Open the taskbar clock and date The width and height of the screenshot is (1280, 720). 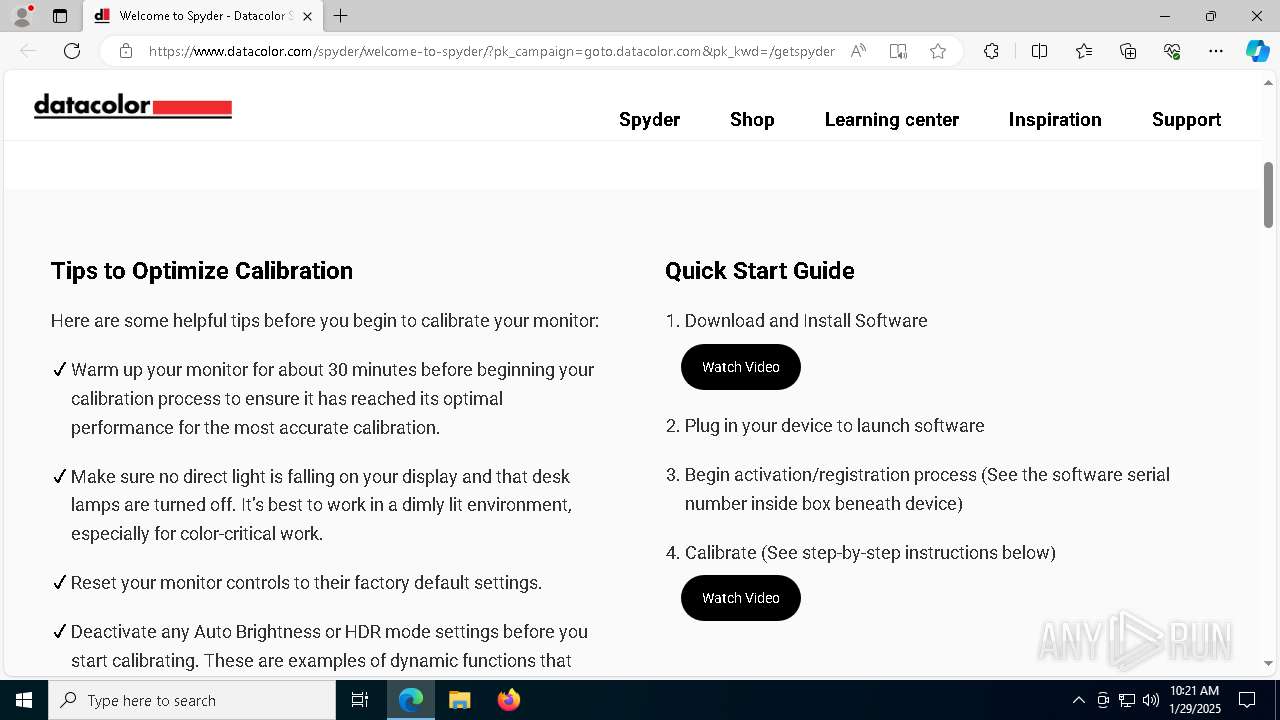1195,700
